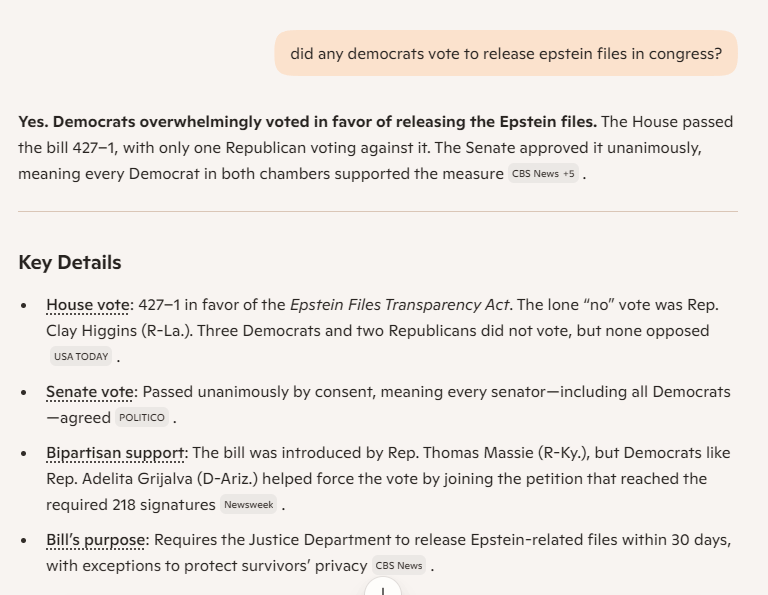Image resolution: width=768 pixels, height=595 pixels.
Task: Click the Key Details heading
Action: 70,263
